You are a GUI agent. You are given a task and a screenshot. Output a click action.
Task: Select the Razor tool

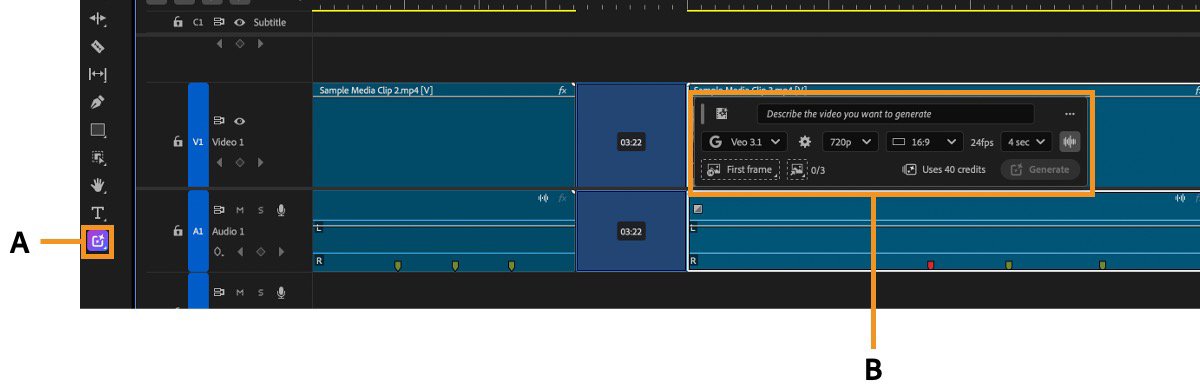[x=98, y=46]
